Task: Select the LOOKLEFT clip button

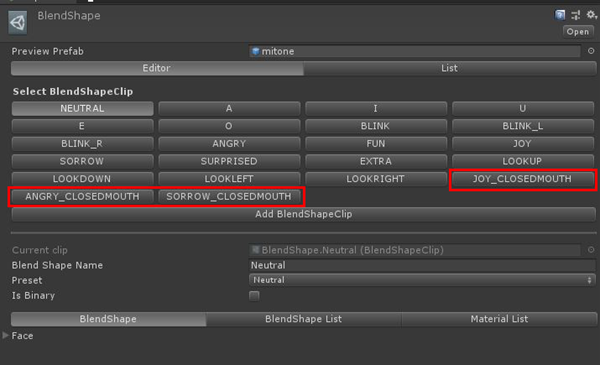Action: (x=229, y=179)
